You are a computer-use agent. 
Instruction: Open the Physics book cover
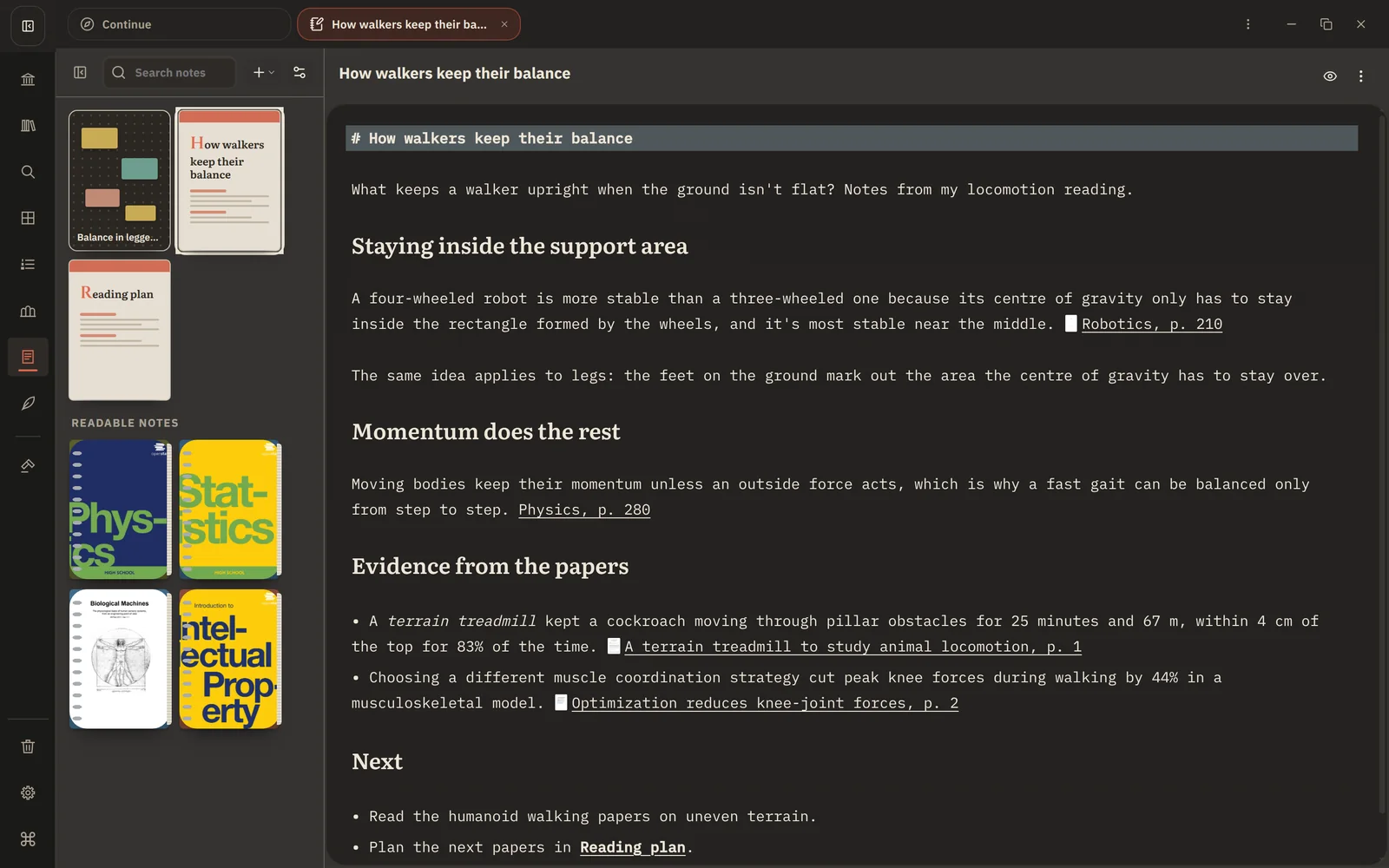120,510
